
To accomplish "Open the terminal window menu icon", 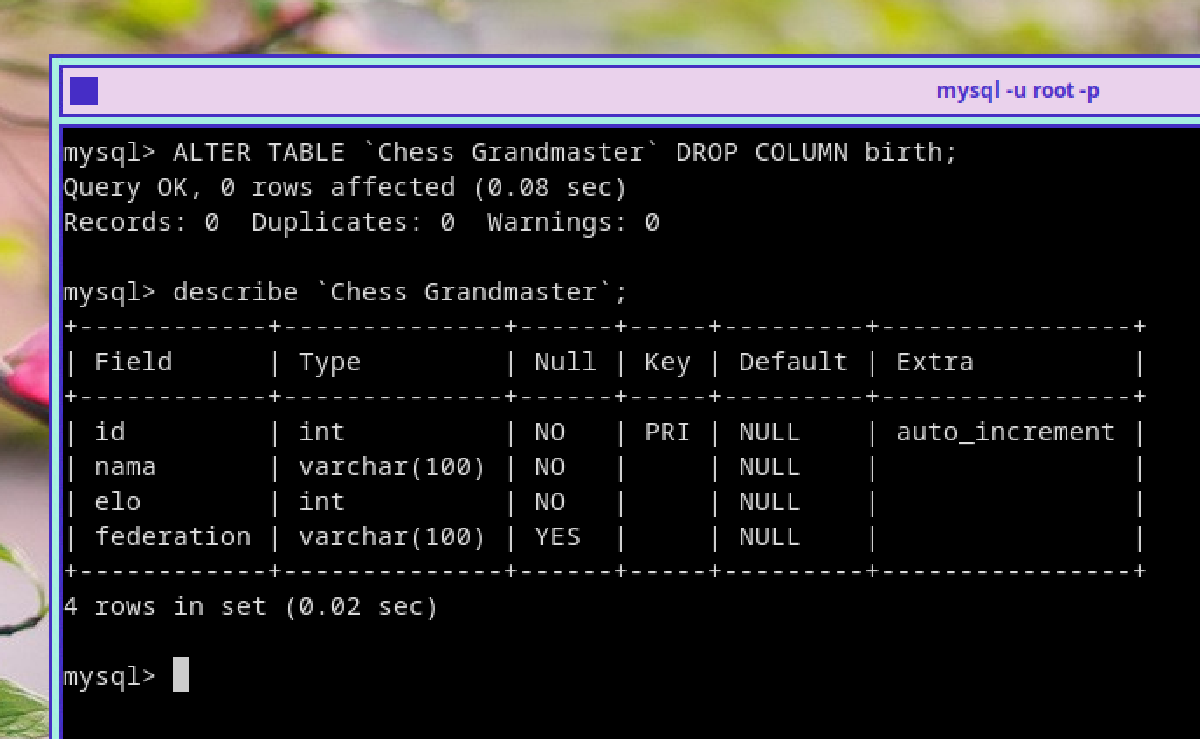I will pos(84,91).
